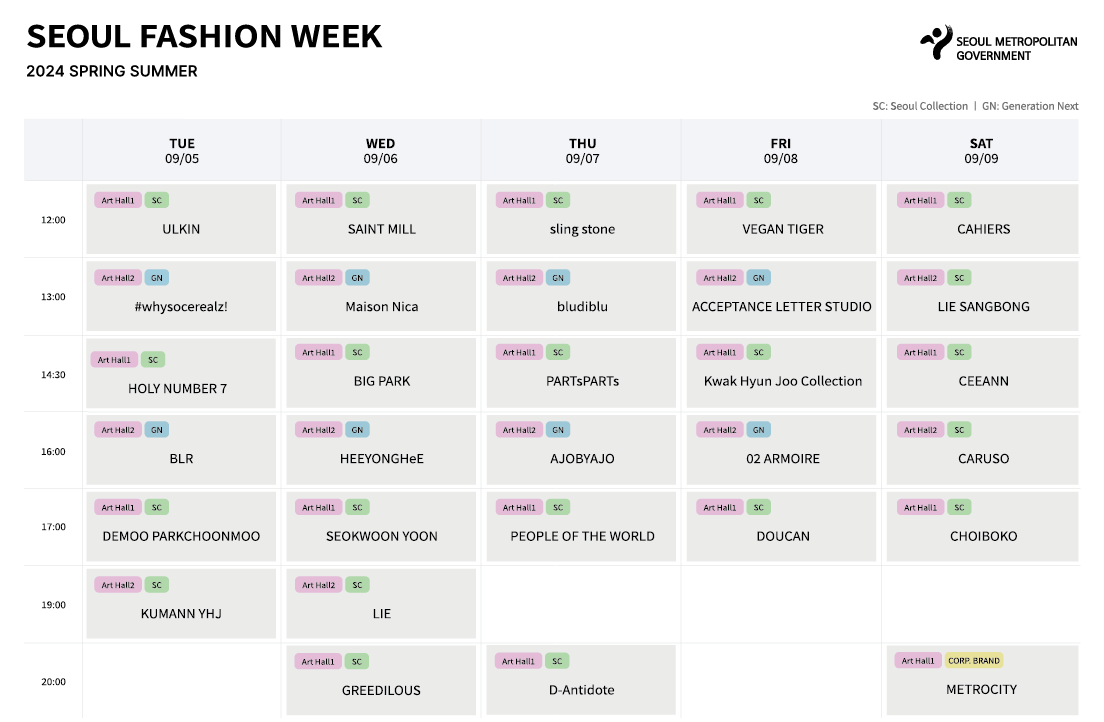Image resolution: width=1104 pixels, height=722 pixels.
Task: Click the 20:00 time slot label
Action: pos(54,682)
